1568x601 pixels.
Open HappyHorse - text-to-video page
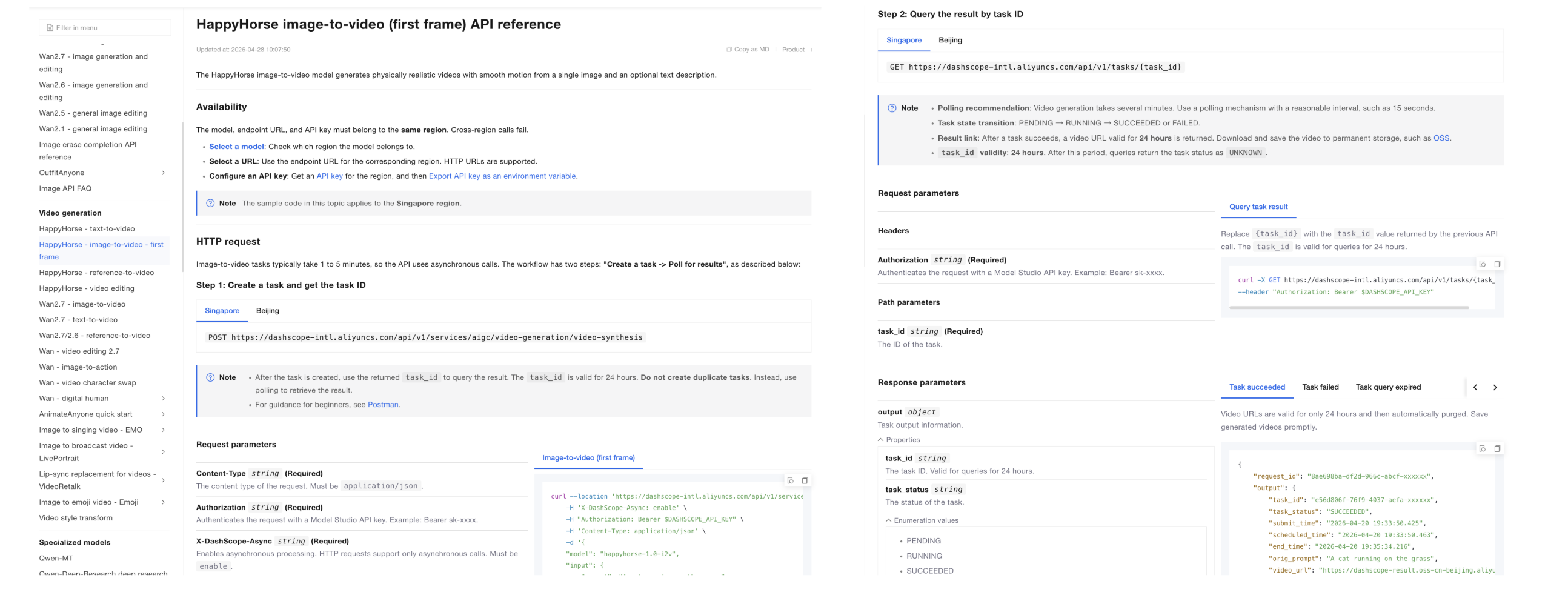point(87,229)
